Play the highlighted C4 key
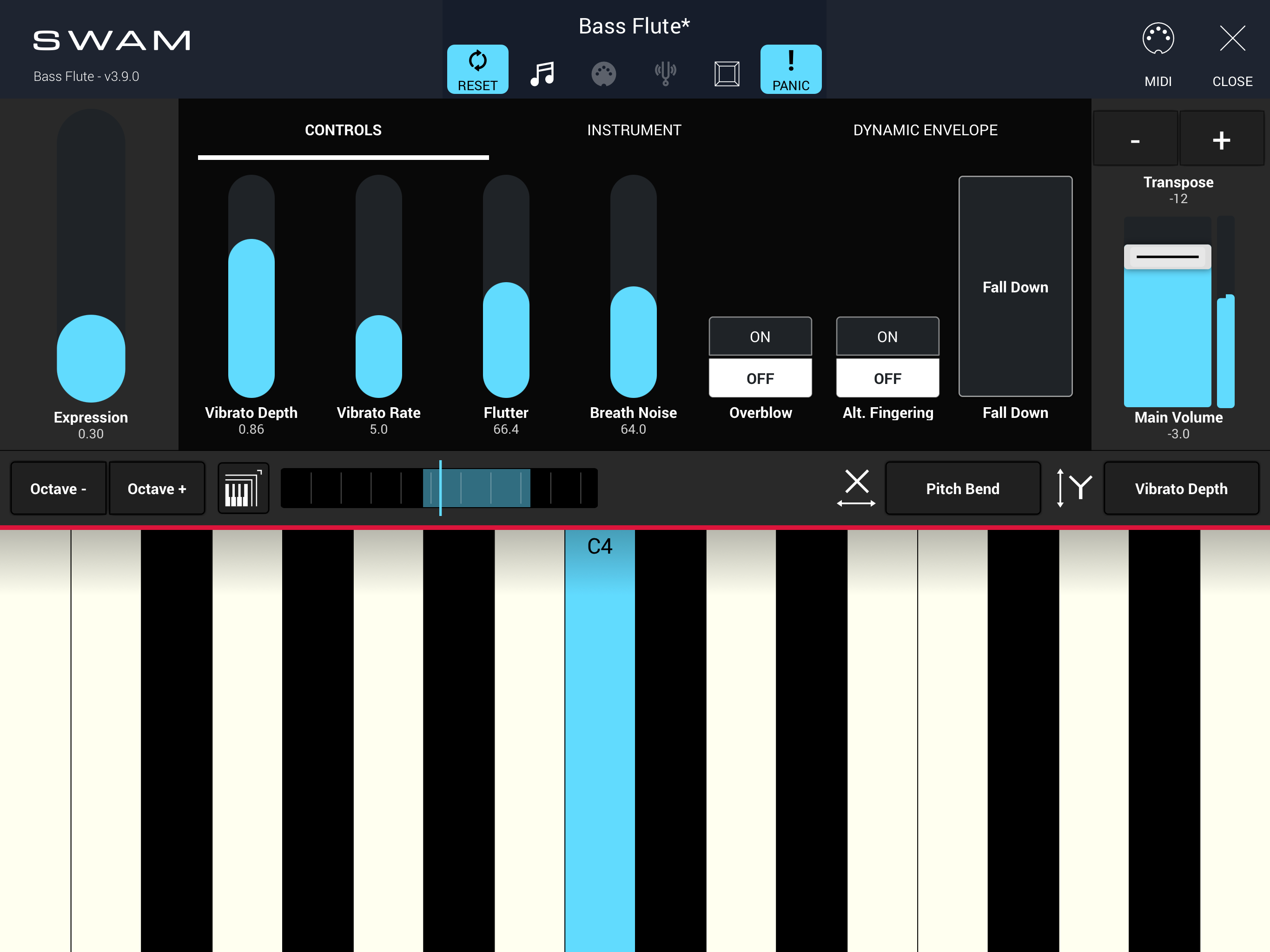Screen dimensions: 1270x952 pos(600,740)
